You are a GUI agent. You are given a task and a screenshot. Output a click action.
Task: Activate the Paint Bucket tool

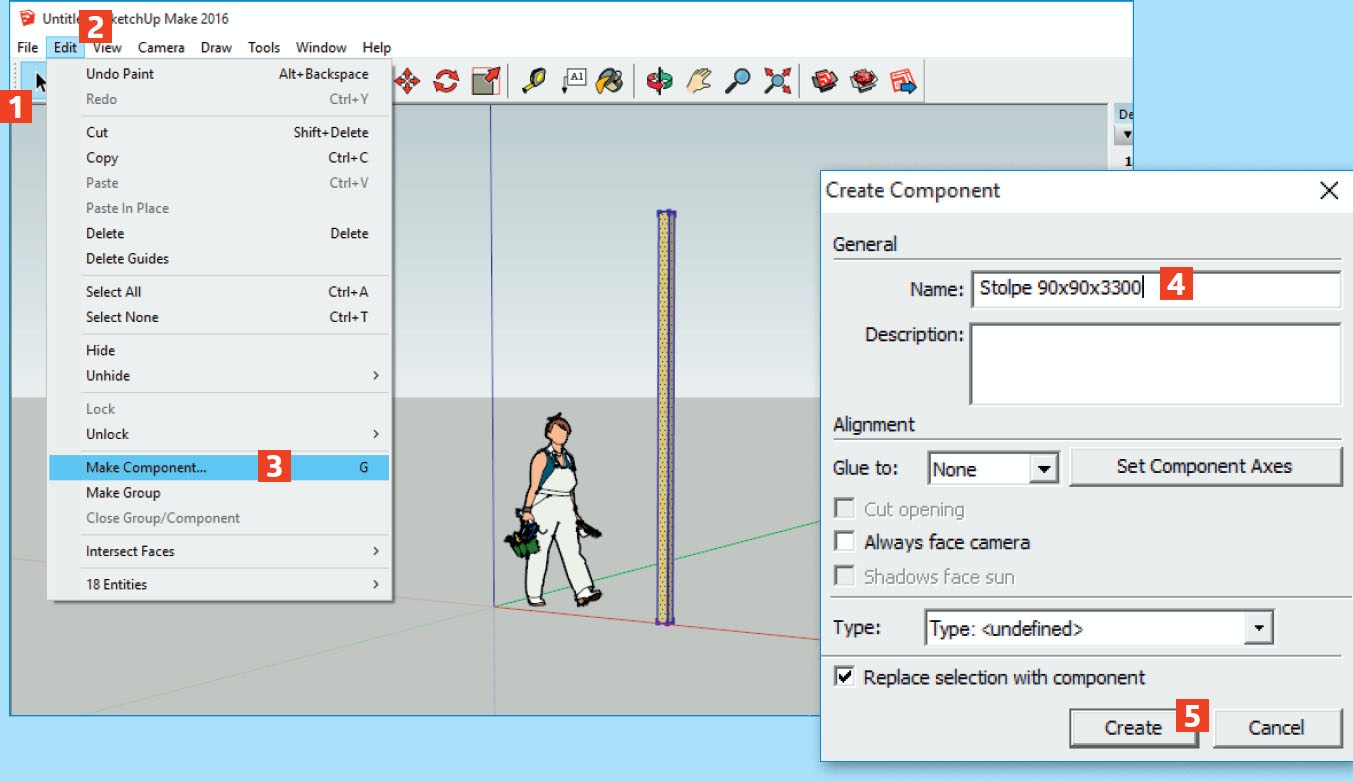pos(608,81)
